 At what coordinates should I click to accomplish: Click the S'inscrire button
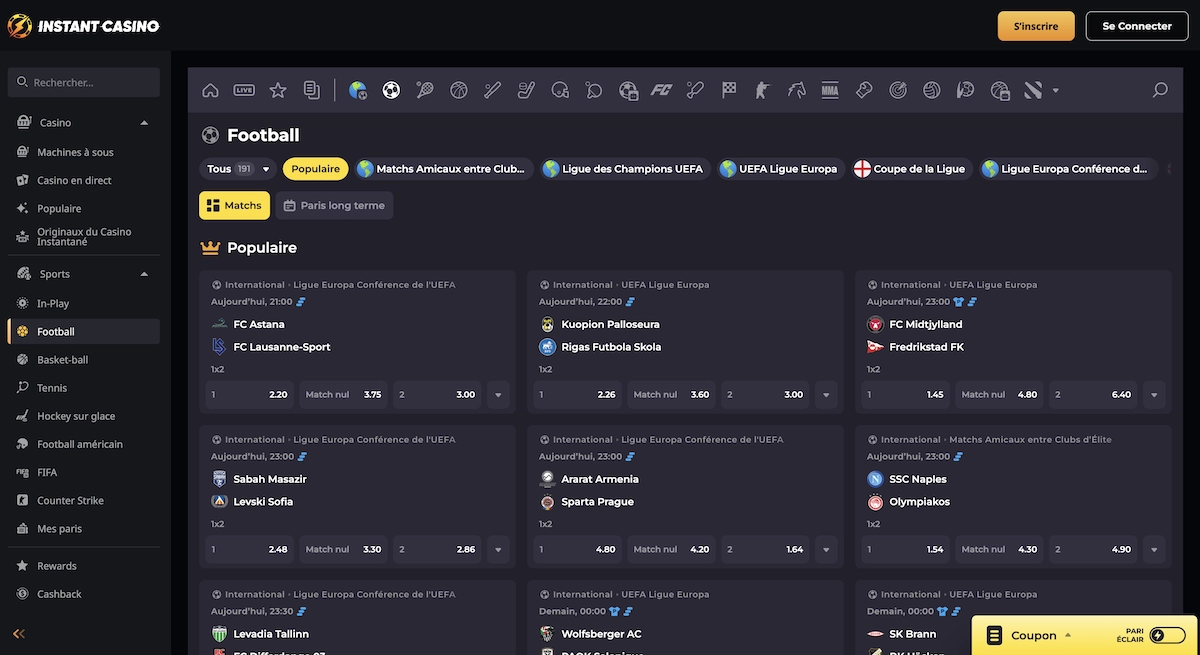(1035, 25)
